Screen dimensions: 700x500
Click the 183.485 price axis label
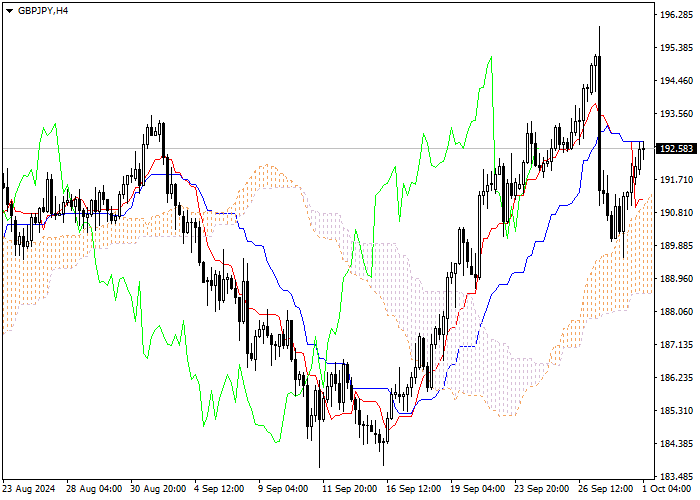pos(676,476)
